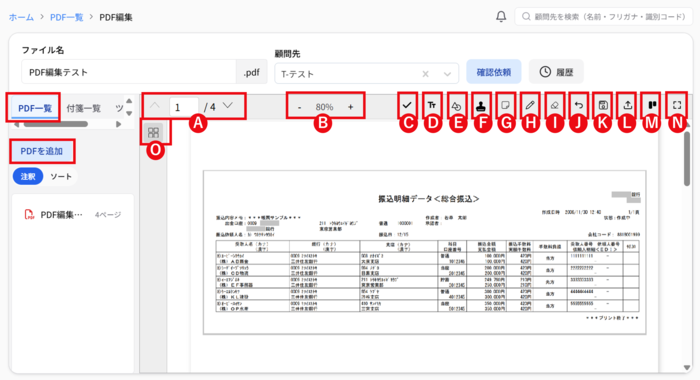Activate the pencil drawing tool
The width and height of the screenshot is (700, 380).
(x=530, y=105)
